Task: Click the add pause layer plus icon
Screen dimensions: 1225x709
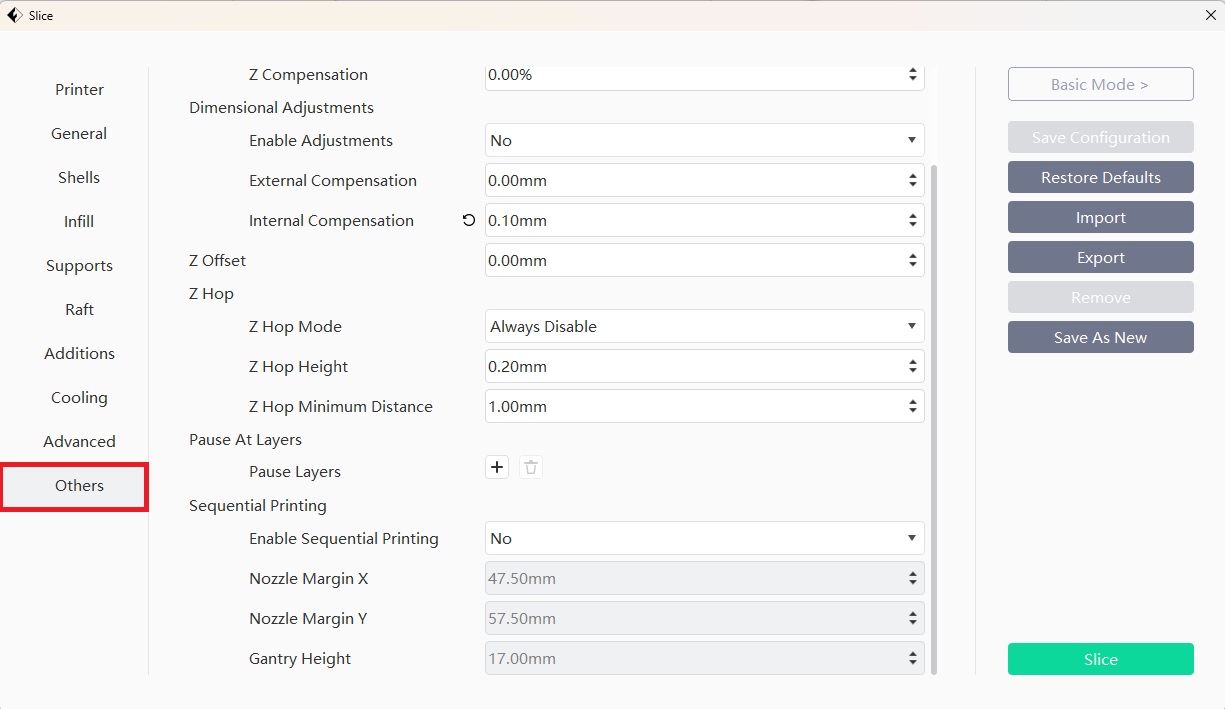Action: (497, 467)
